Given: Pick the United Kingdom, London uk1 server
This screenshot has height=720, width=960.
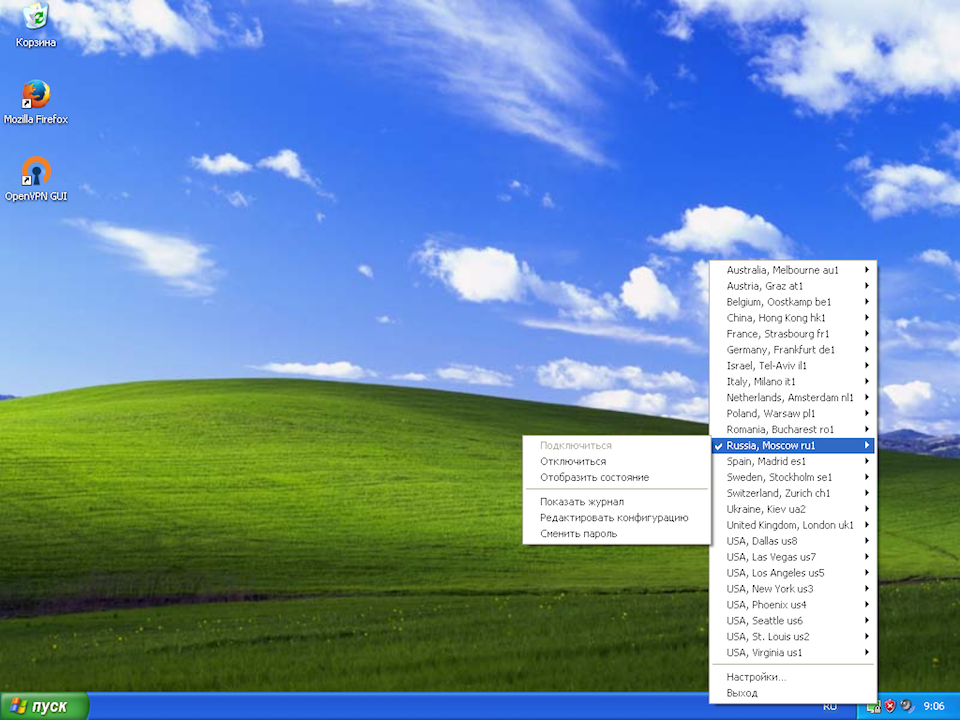Looking at the screenshot, I should [x=793, y=525].
